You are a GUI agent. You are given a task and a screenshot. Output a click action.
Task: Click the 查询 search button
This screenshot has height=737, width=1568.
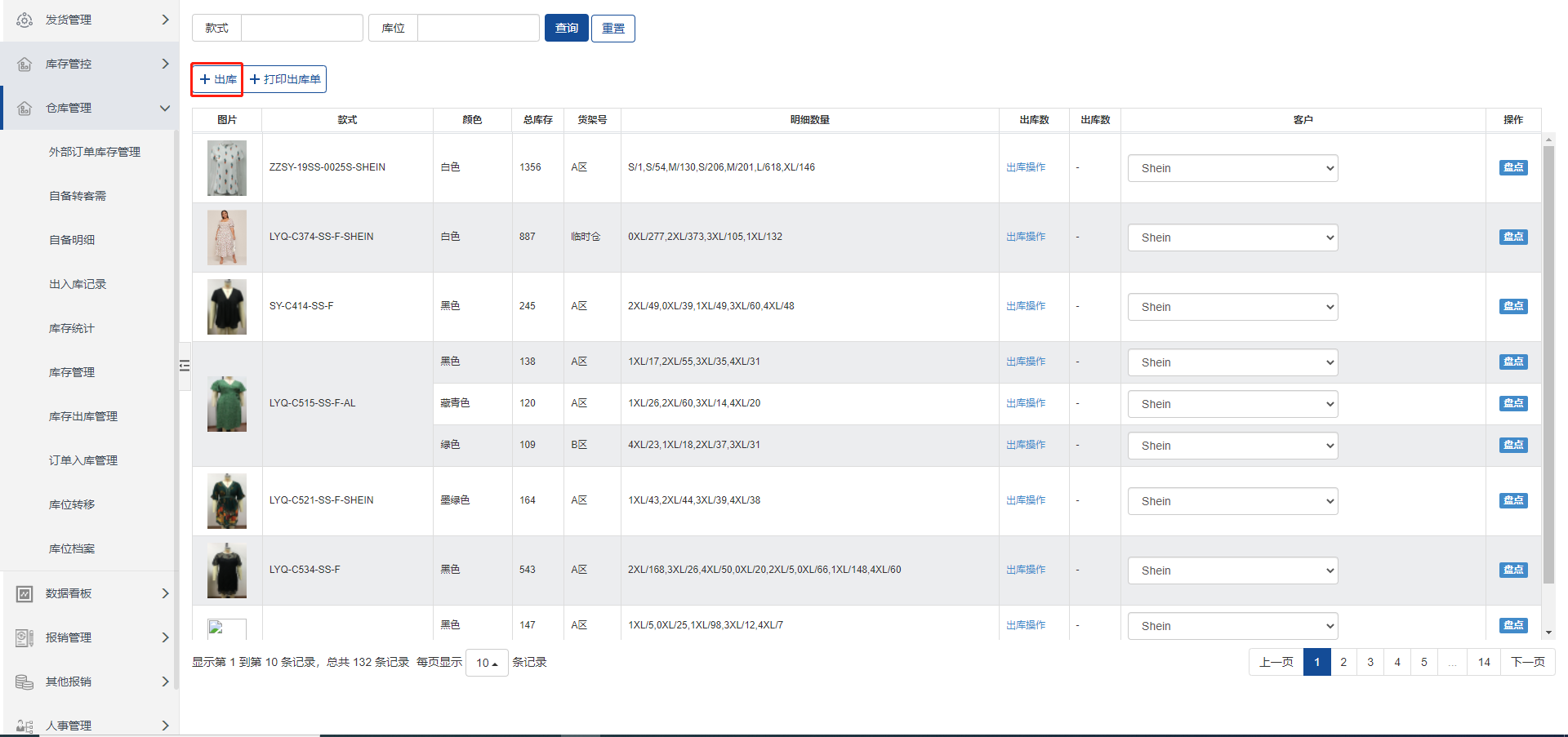click(566, 28)
